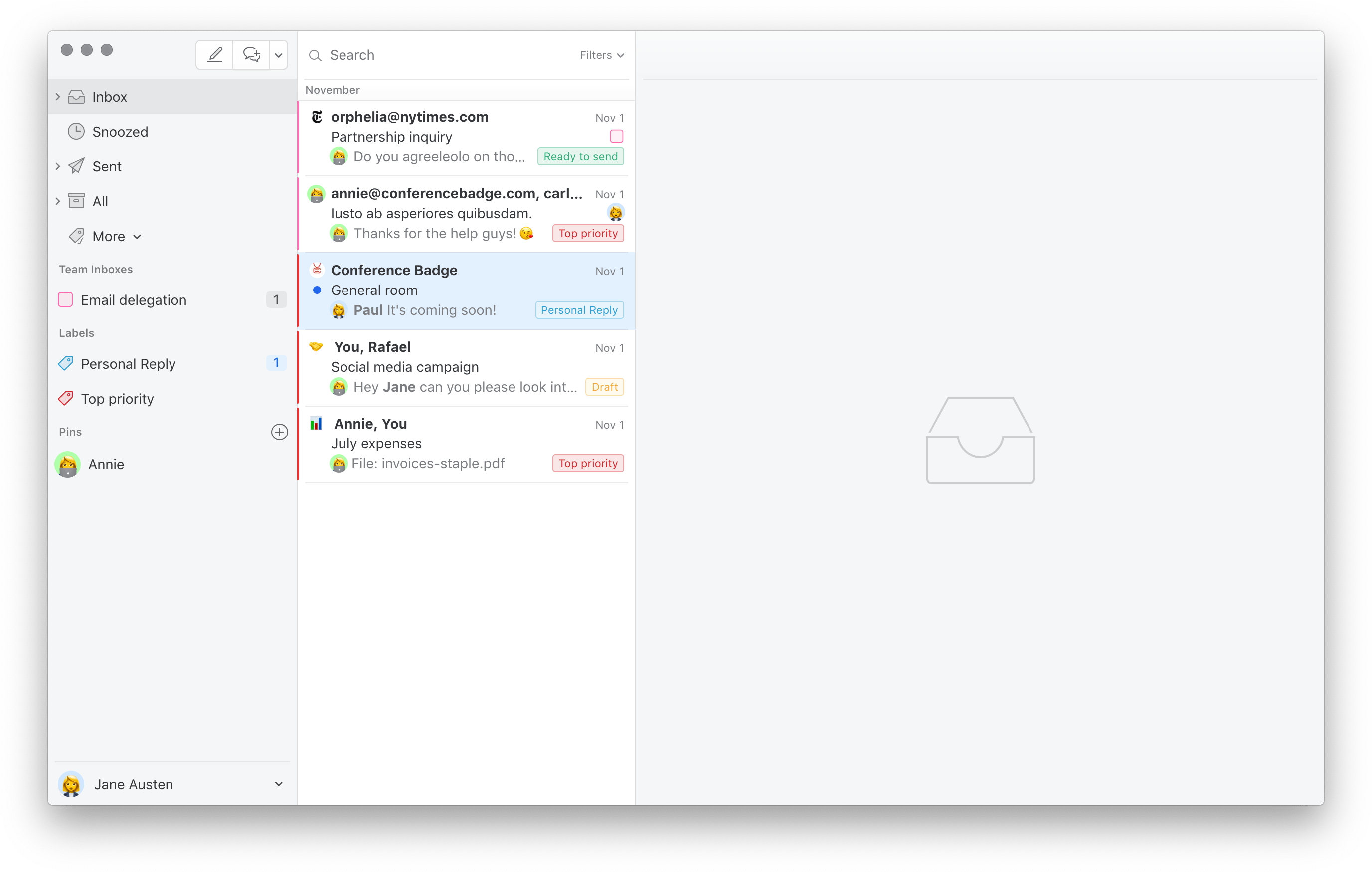Image resolution: width=1372 pixels, height=872 pixels.
Task: Open Email delegation team inbox
Action: click(x=172, y=300)
